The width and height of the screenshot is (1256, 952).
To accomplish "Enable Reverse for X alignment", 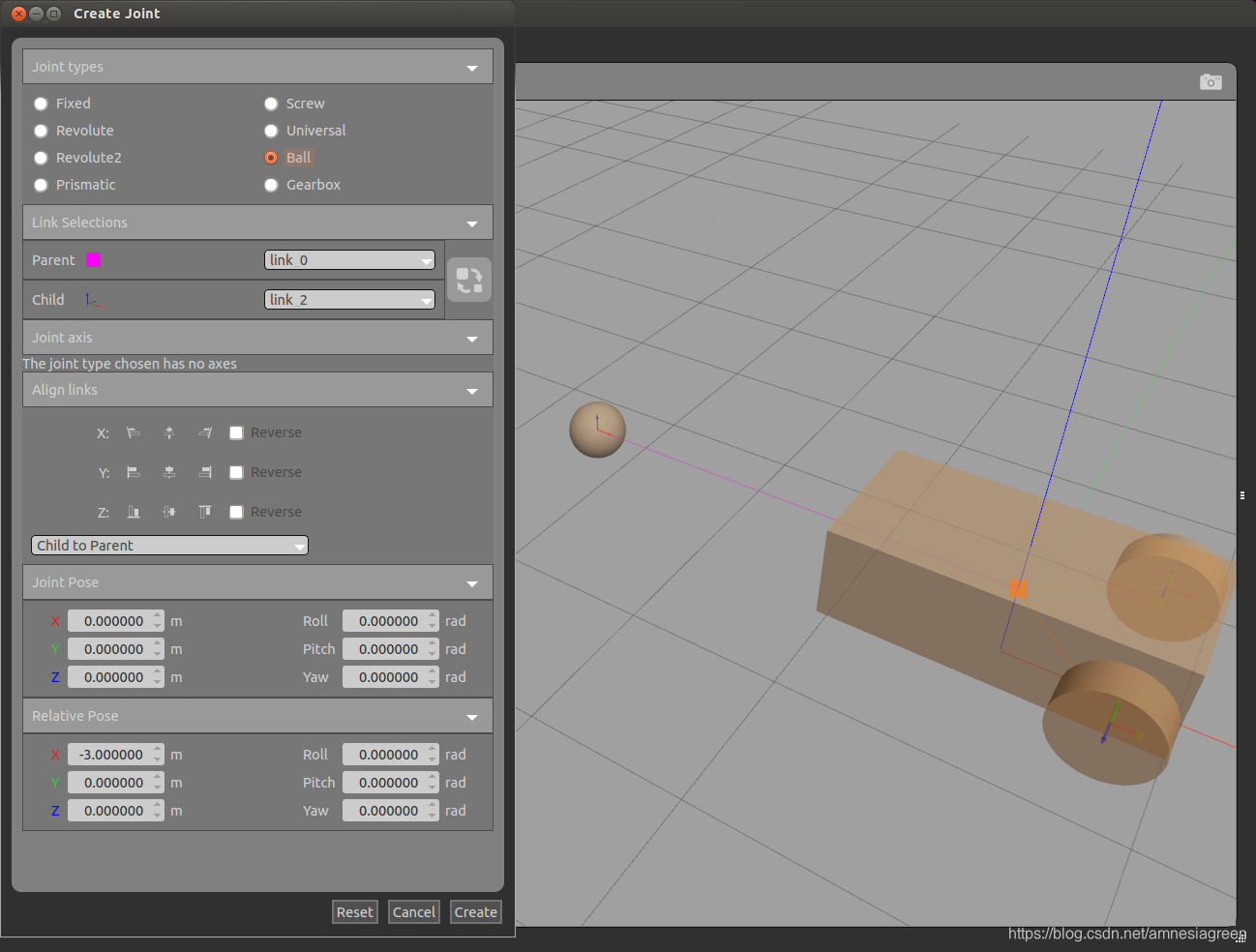I will point(236,432).
